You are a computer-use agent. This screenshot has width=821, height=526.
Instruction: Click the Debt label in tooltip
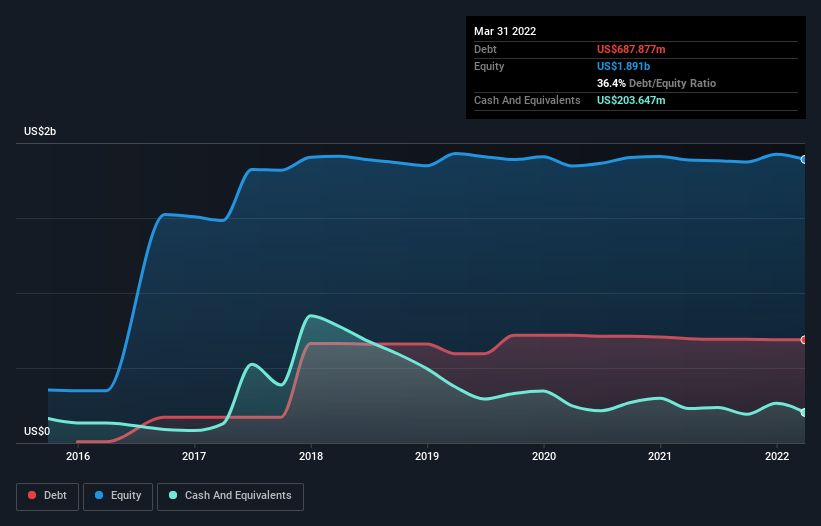tap(485, 49)
